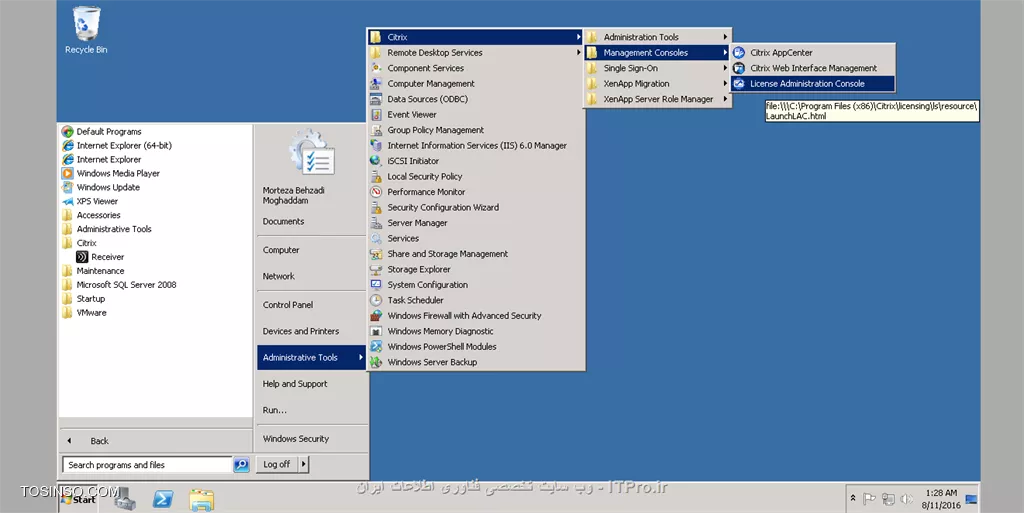The width and height of the screenshot is (1024, 513).
Task: Click the search magnifier button
Action: [x=242, y=465]
